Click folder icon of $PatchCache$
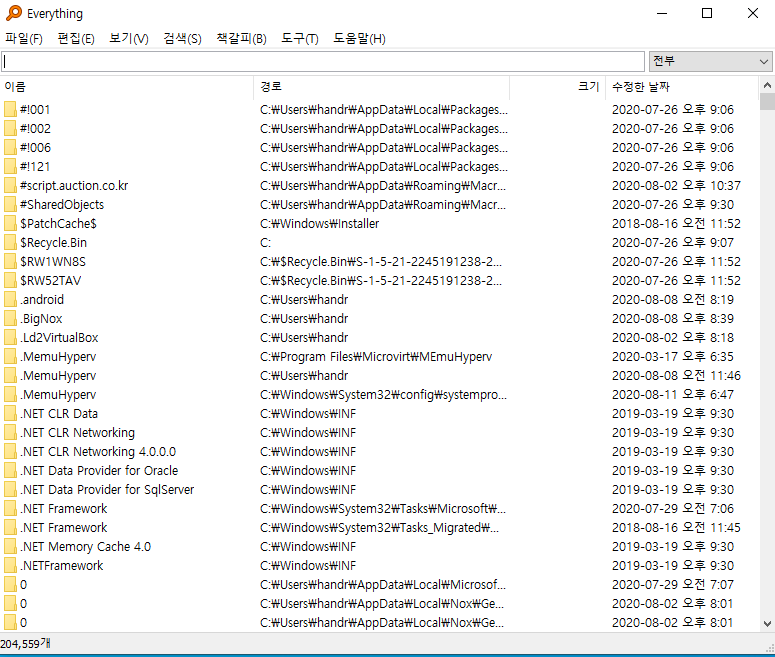This screenshot has width=775, height=657. (10, 223)
